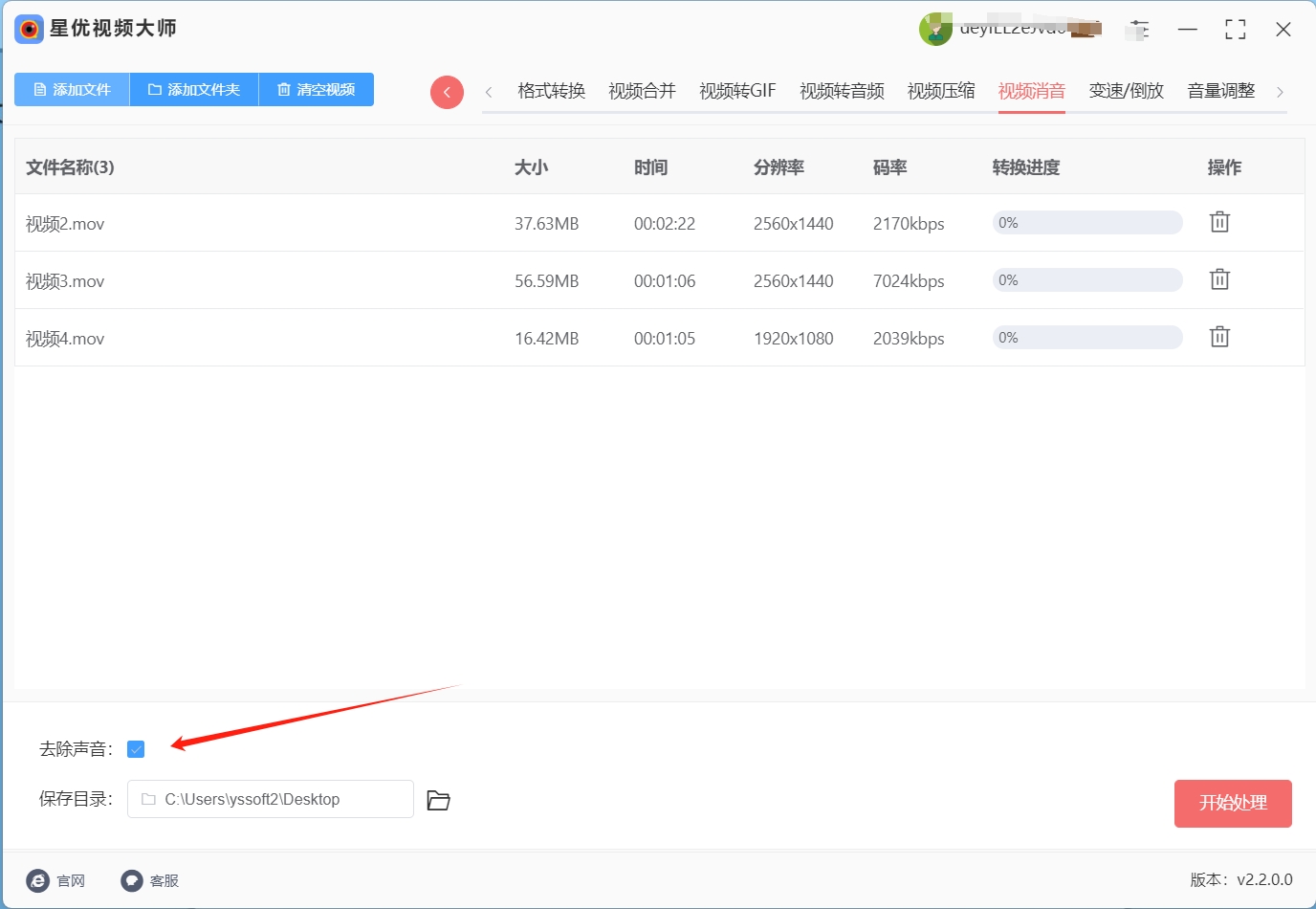This screenshot has width=1316, height=909.
Task: Uncheck the 去除声音 checkbox
Action: click(x=136, y=749)
